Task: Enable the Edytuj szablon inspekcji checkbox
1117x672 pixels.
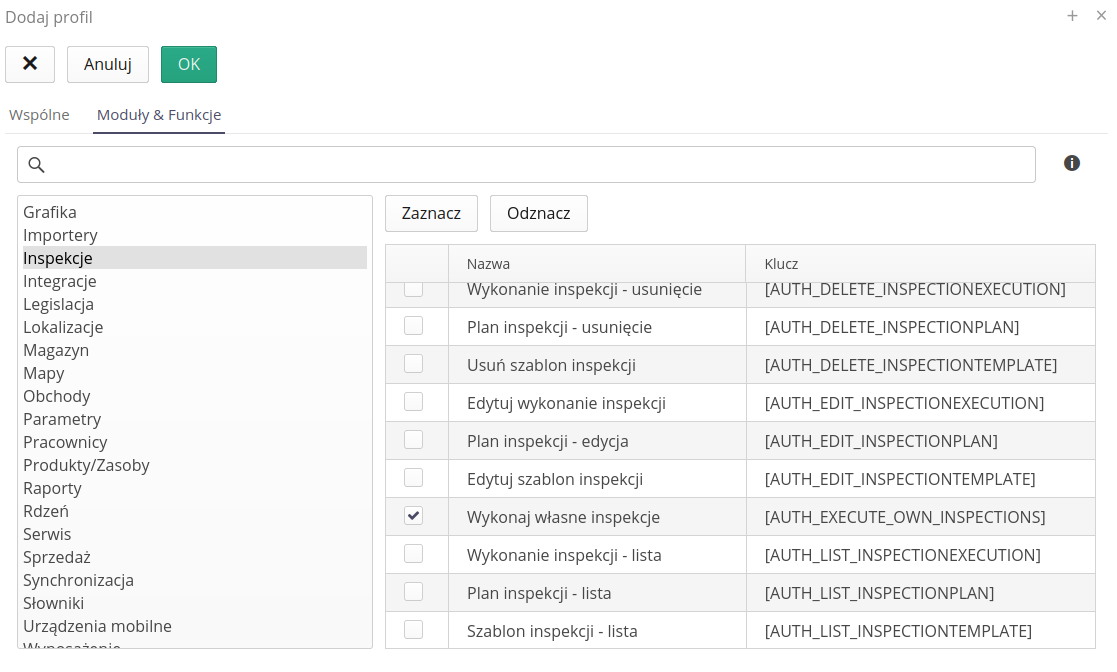Action: 413,478
